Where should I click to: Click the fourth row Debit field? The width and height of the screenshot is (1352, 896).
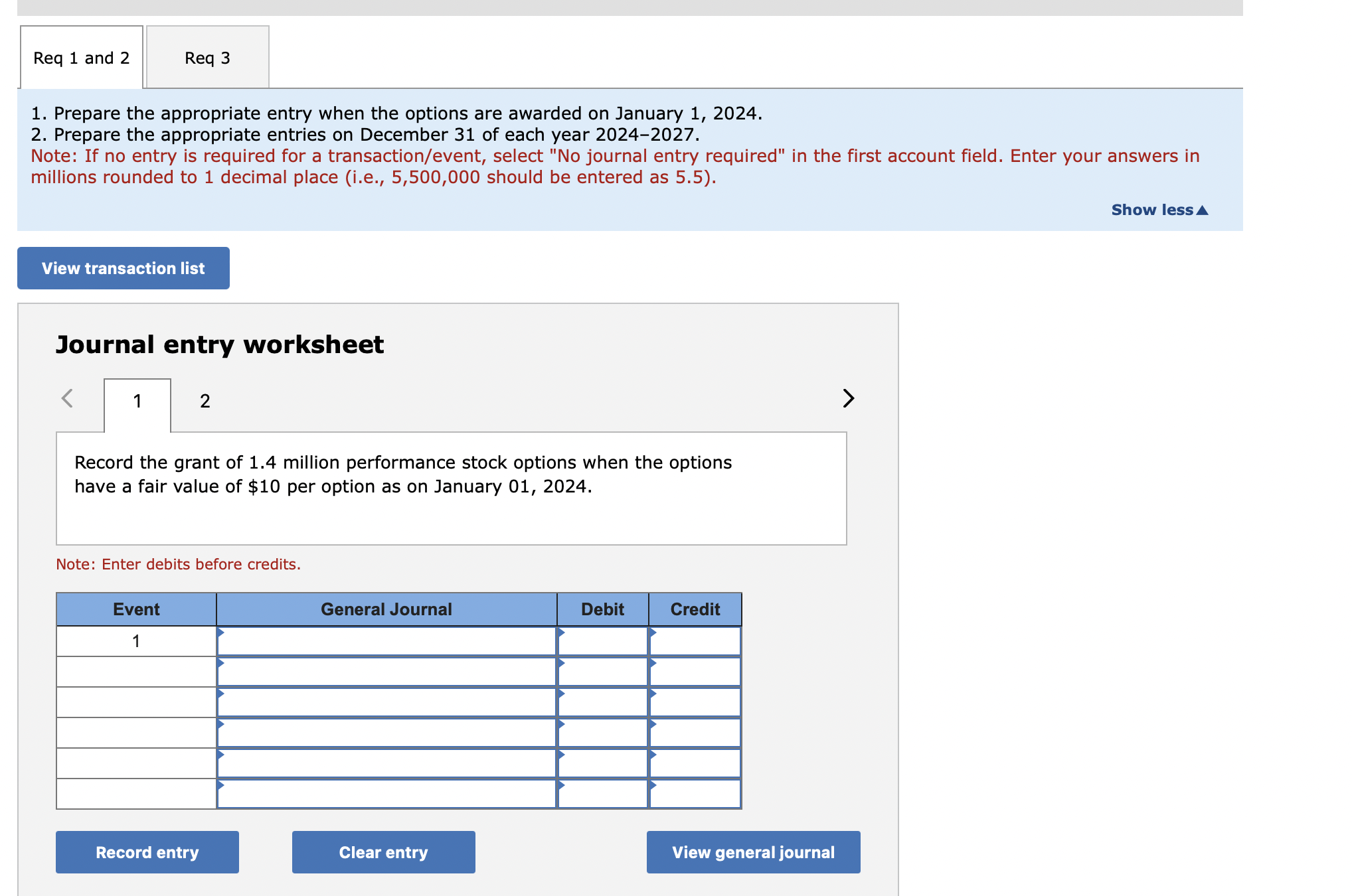pos(602,733)
